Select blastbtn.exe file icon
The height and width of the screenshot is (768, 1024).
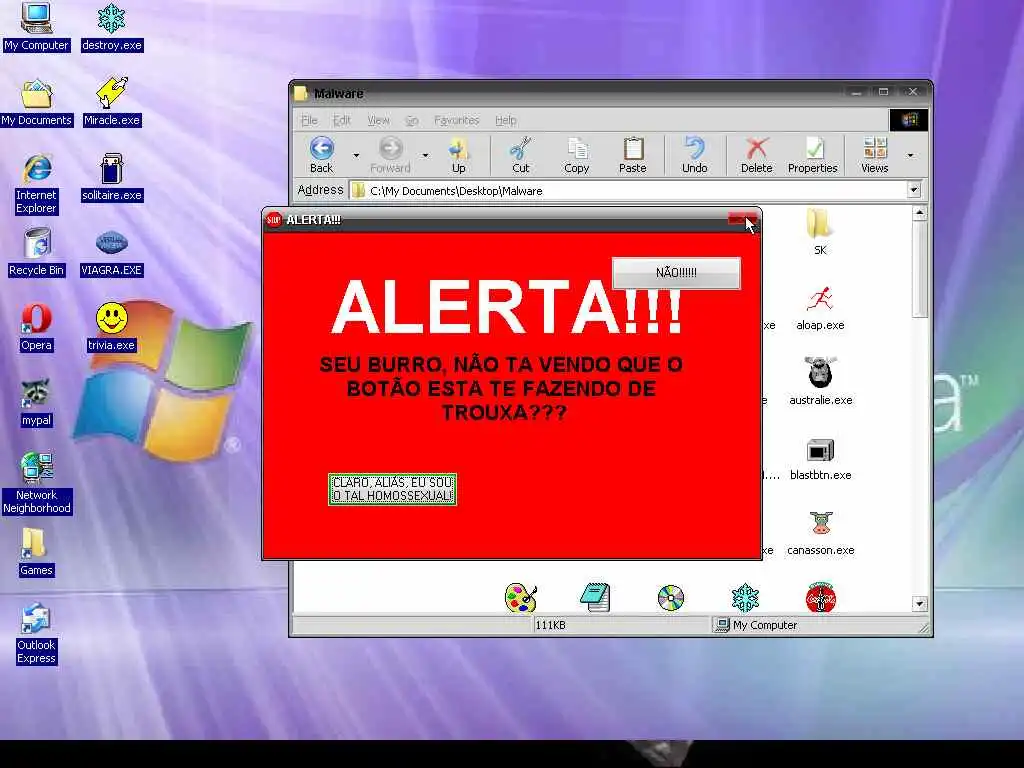(x=820, y=460)
